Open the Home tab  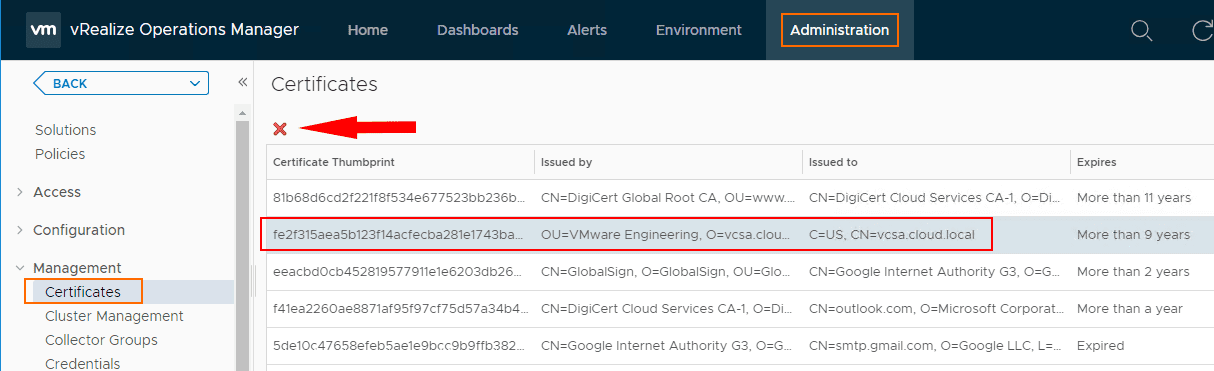pos(367,30)
